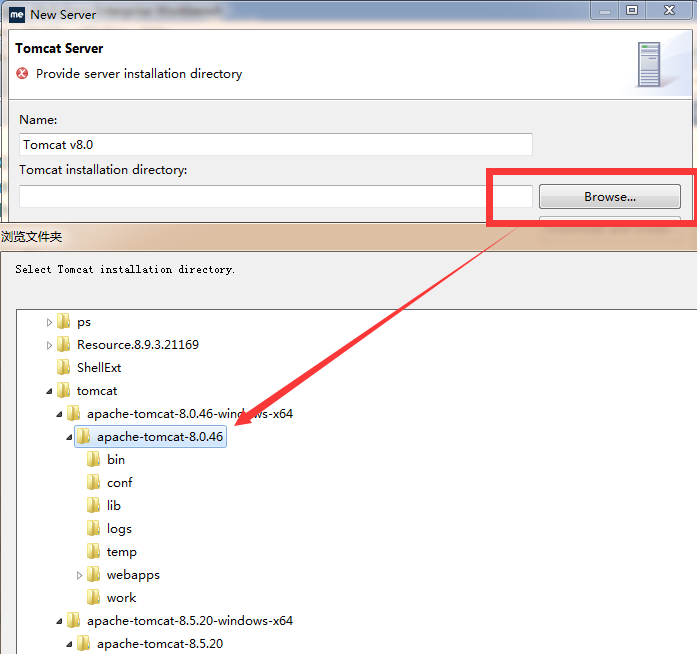The height and width of the screenshot is (654, 697).
Task: Click the work folder icon
Action: click(93, 597)
